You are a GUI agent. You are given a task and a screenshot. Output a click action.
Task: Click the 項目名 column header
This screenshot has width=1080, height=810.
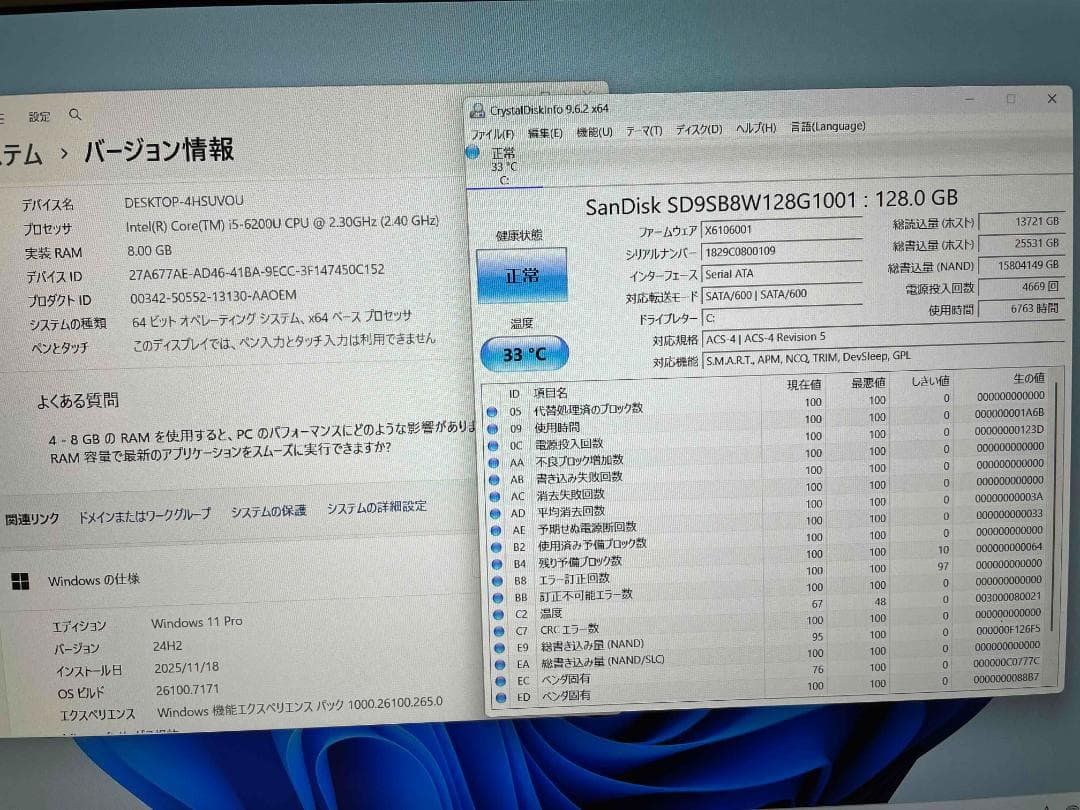click(x=550, y=393)
